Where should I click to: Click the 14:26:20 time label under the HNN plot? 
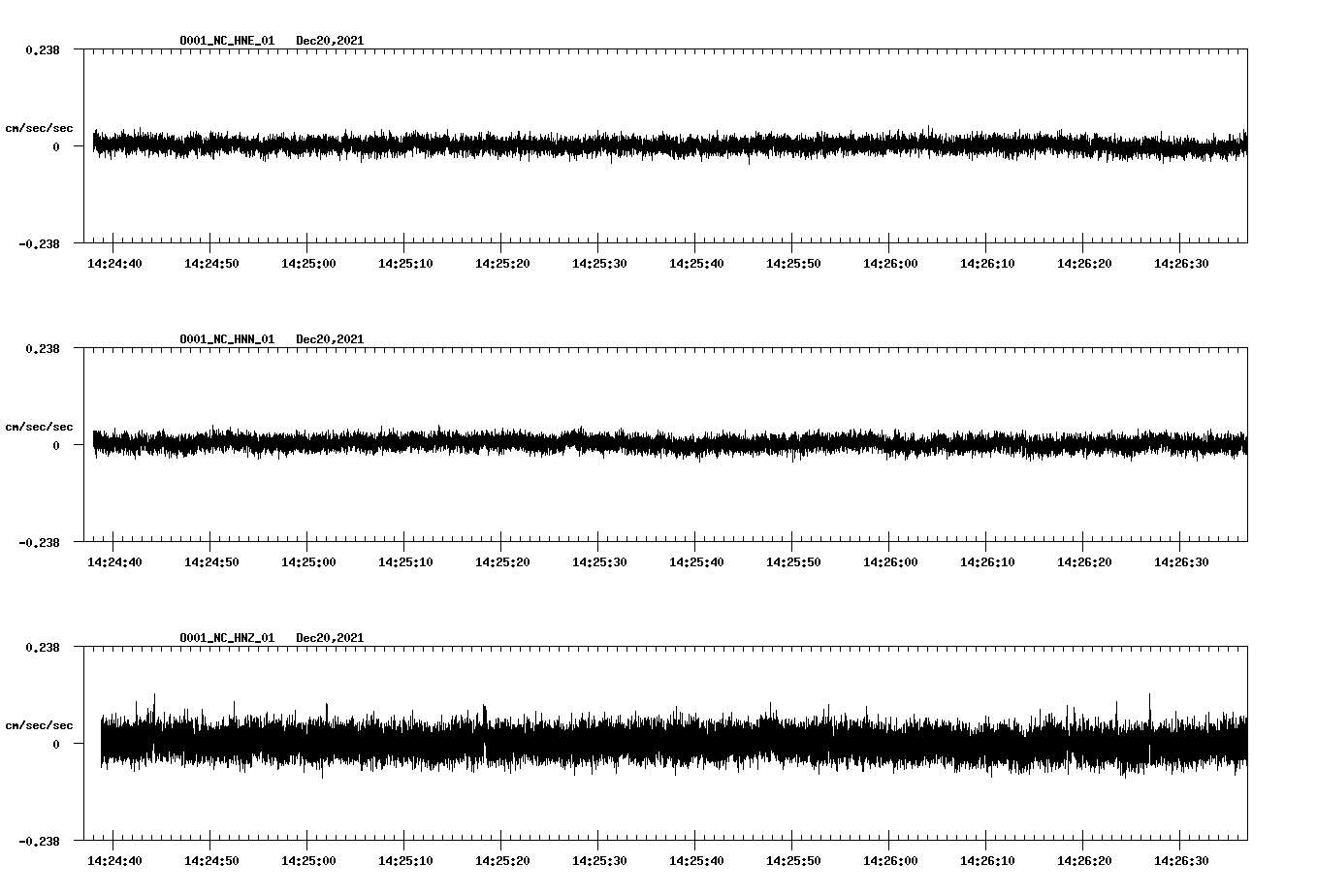(1084, 562)
